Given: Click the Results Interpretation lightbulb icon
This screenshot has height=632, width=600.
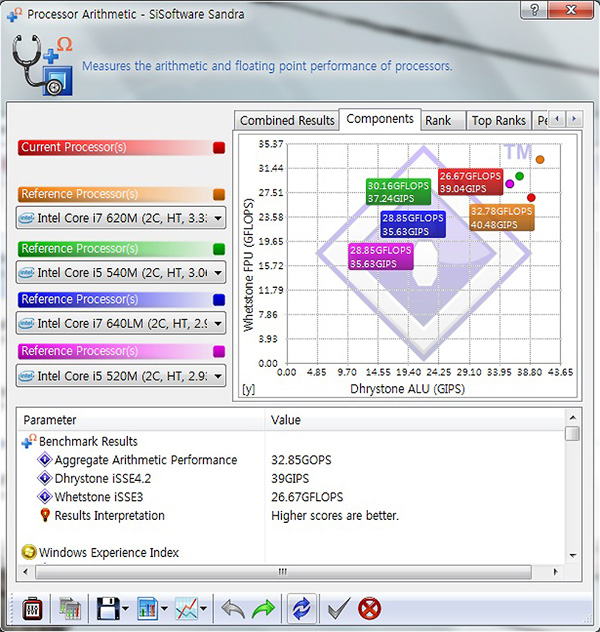Looking at the screenshot, I should pos(45,515).
